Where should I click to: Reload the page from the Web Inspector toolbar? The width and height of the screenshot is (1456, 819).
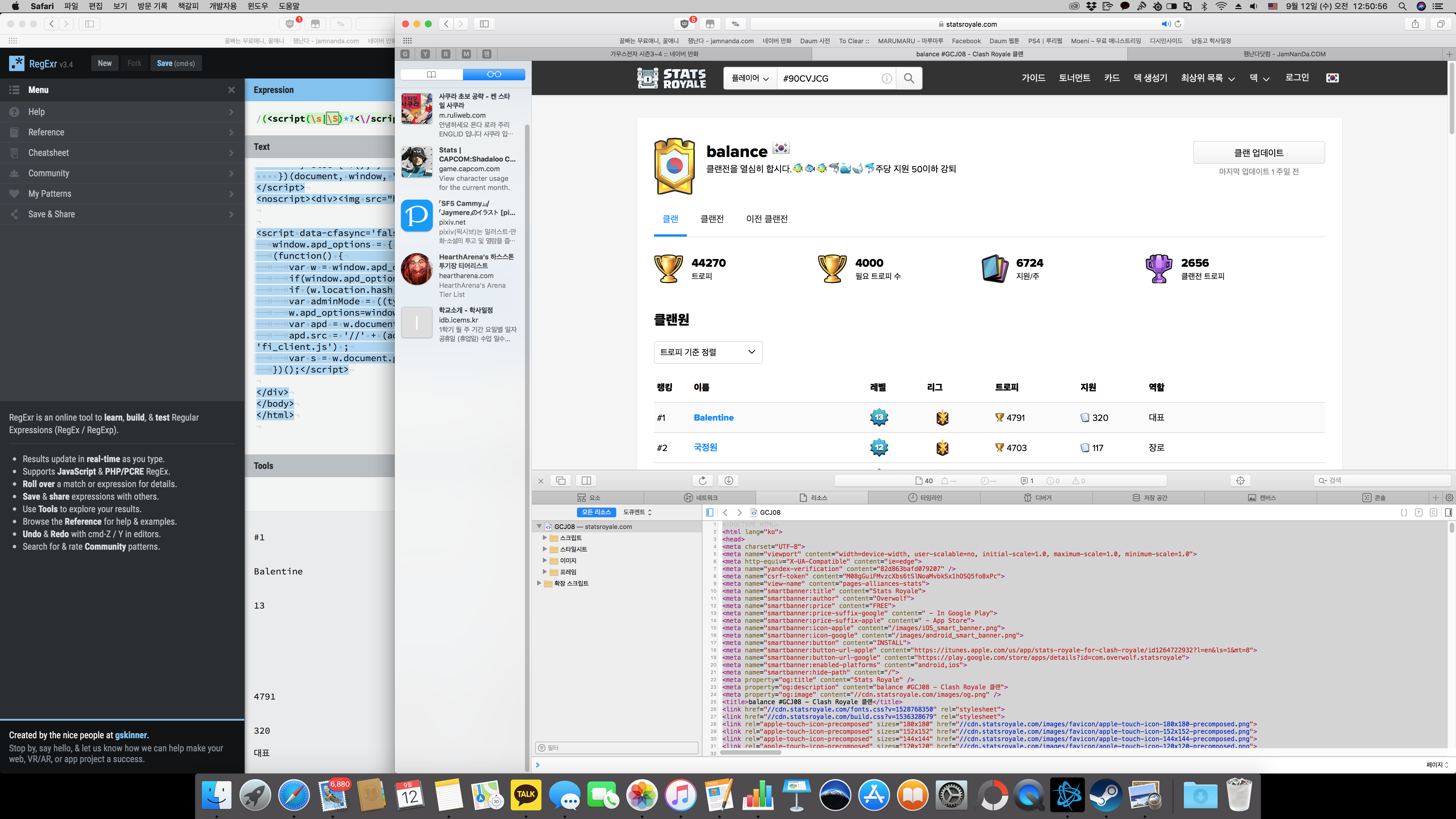point(703,480)
